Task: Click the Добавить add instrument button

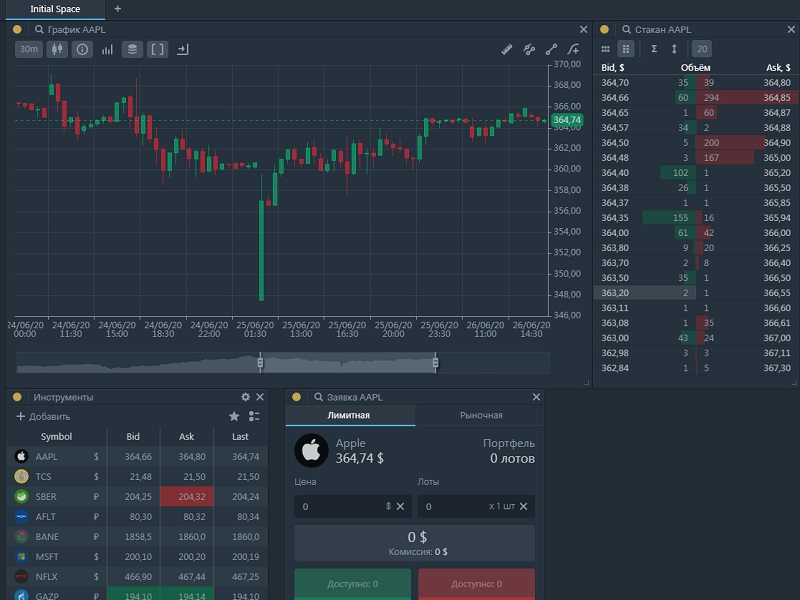Action: (x=43, y=416)
